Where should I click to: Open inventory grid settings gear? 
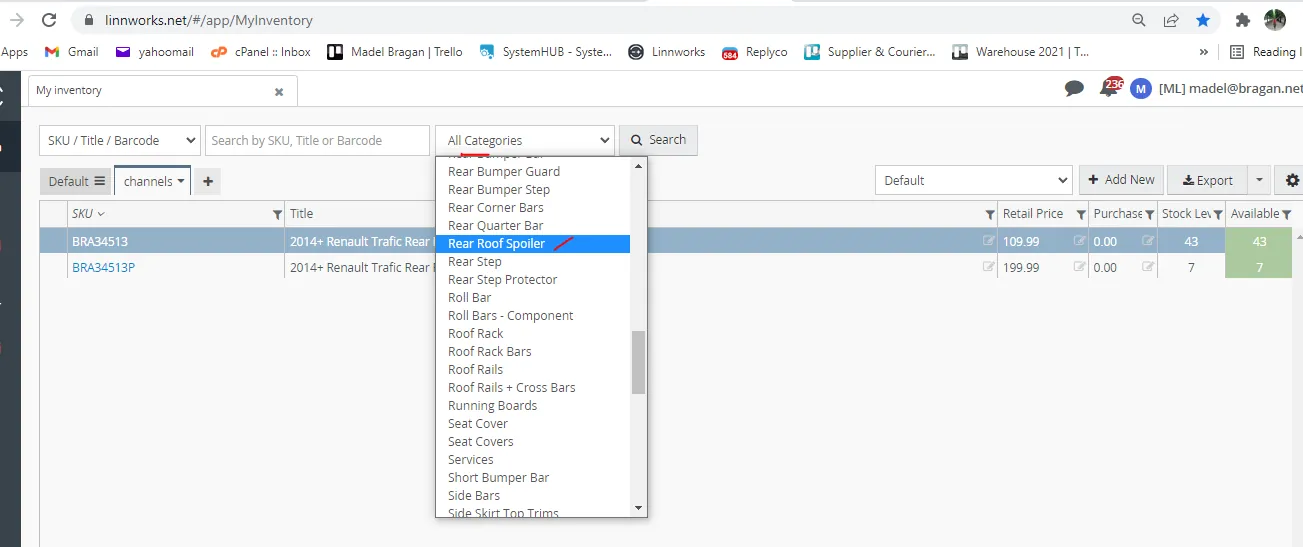click(x=1293, y=180)
